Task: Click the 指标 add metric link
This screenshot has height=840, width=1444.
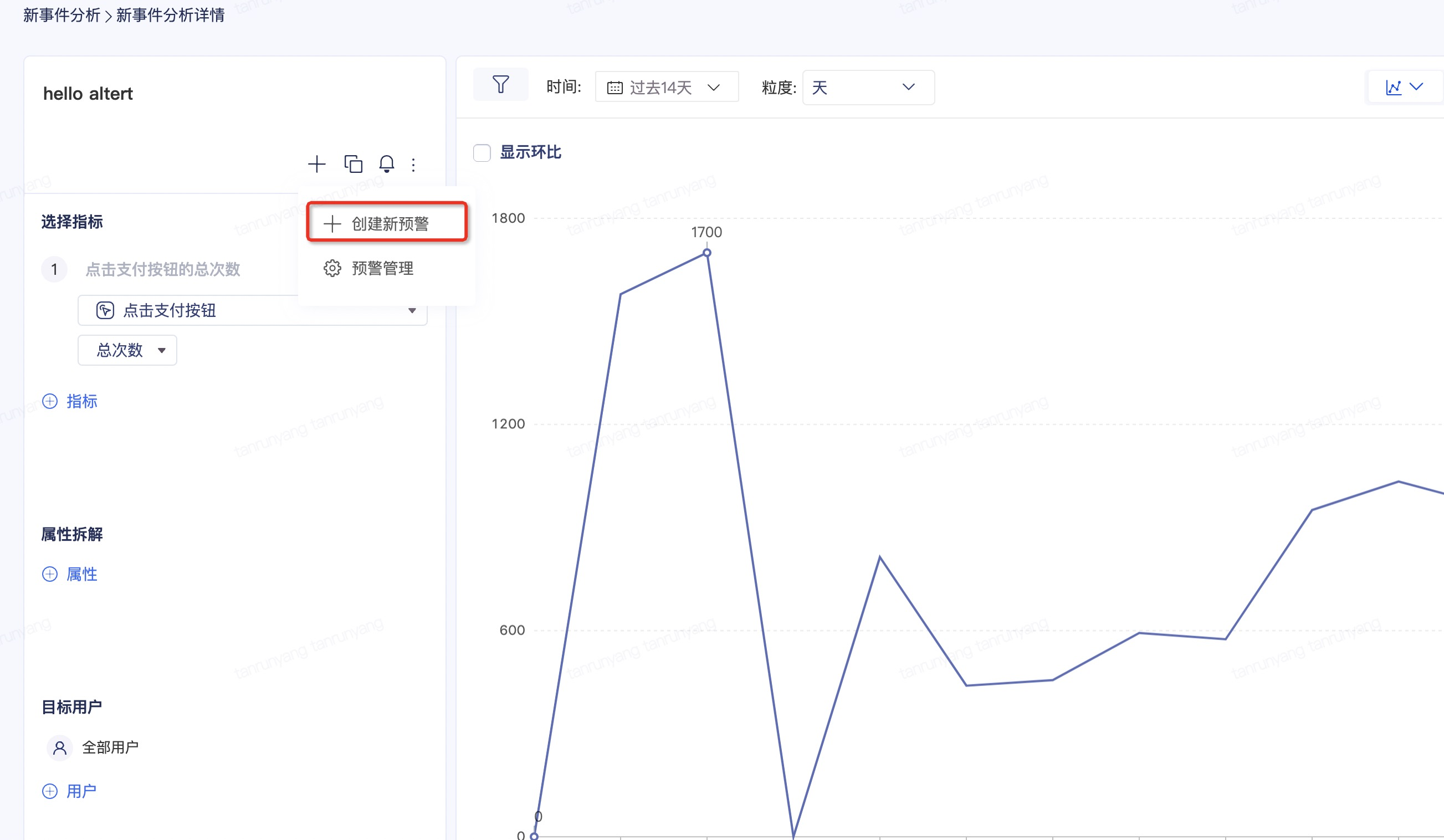Action: point(70,401)
